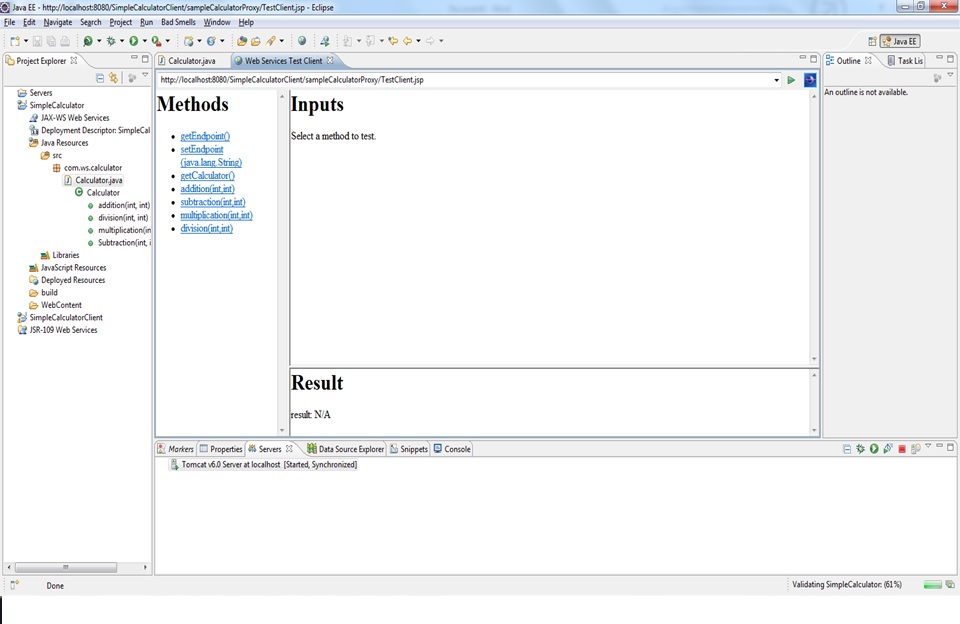The height and width of the screenshot is (624, 960).
Task: Open the Navigate menu
Action: tap(58, 22)
